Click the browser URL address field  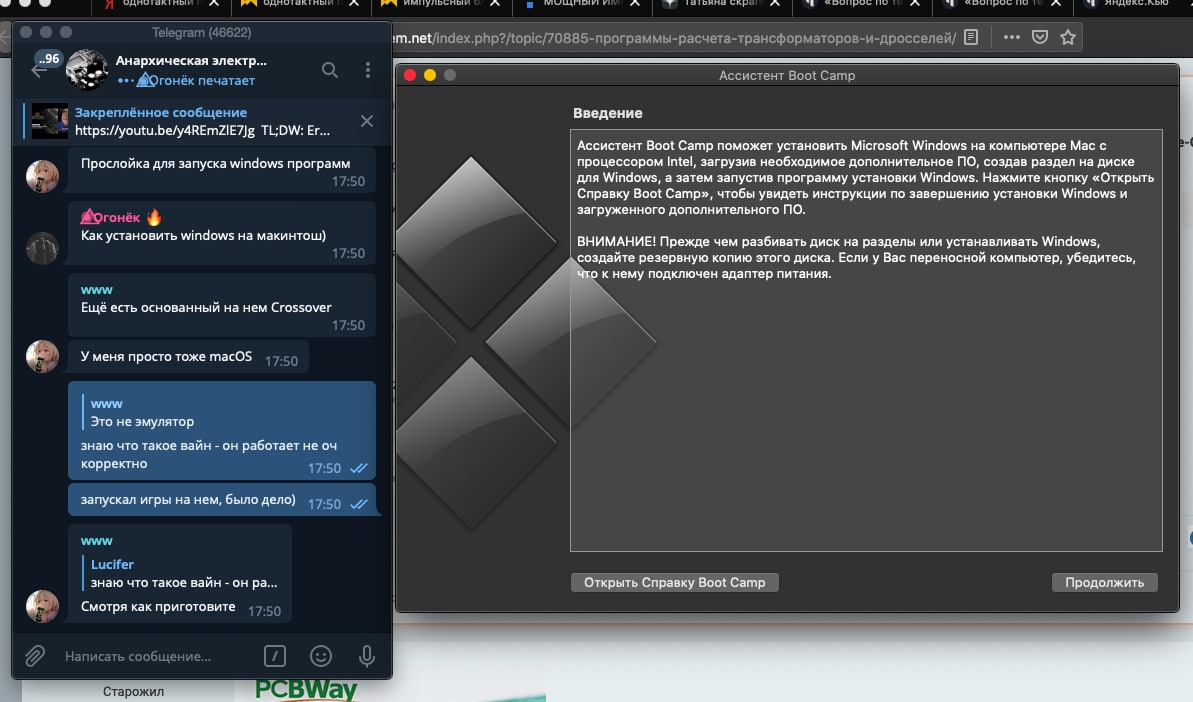click(673, 37)
